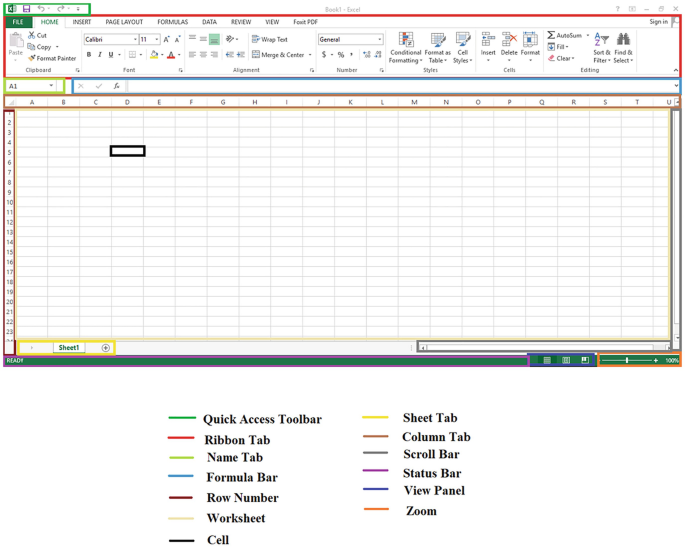Image resolution: width=685 pixels, height=548 pixels.
Task: Click the Format cells button
Action: [530, 46]
